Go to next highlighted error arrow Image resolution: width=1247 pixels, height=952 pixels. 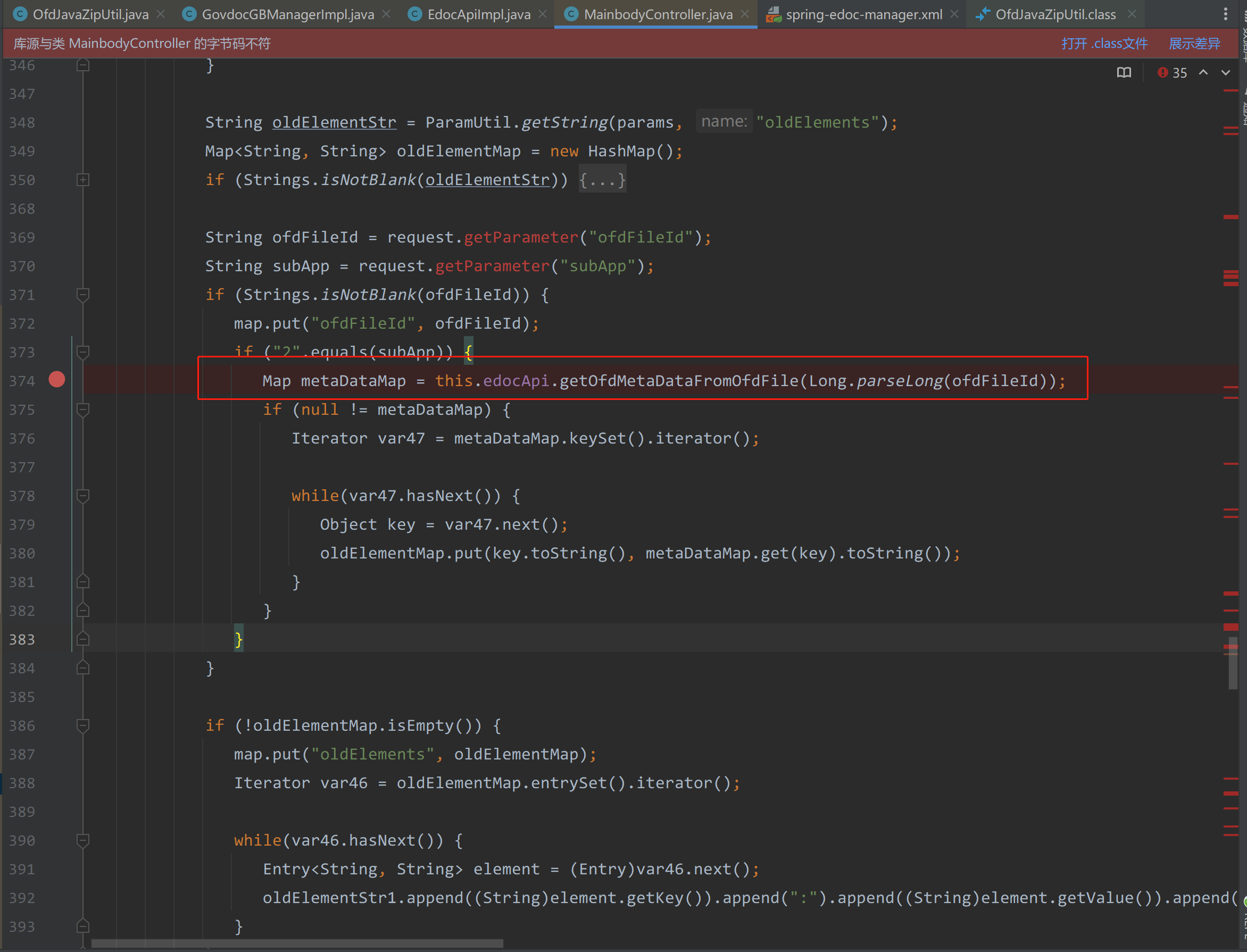pos(1226,72)
